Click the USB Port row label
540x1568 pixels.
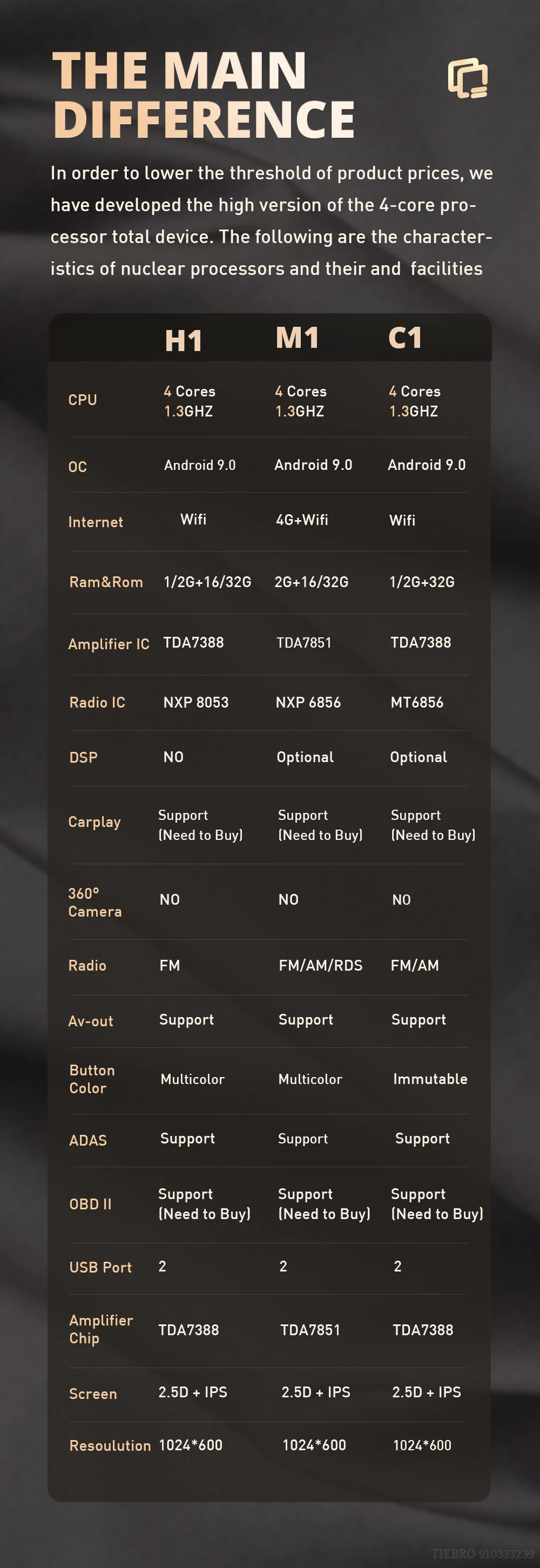(100, 1267)
